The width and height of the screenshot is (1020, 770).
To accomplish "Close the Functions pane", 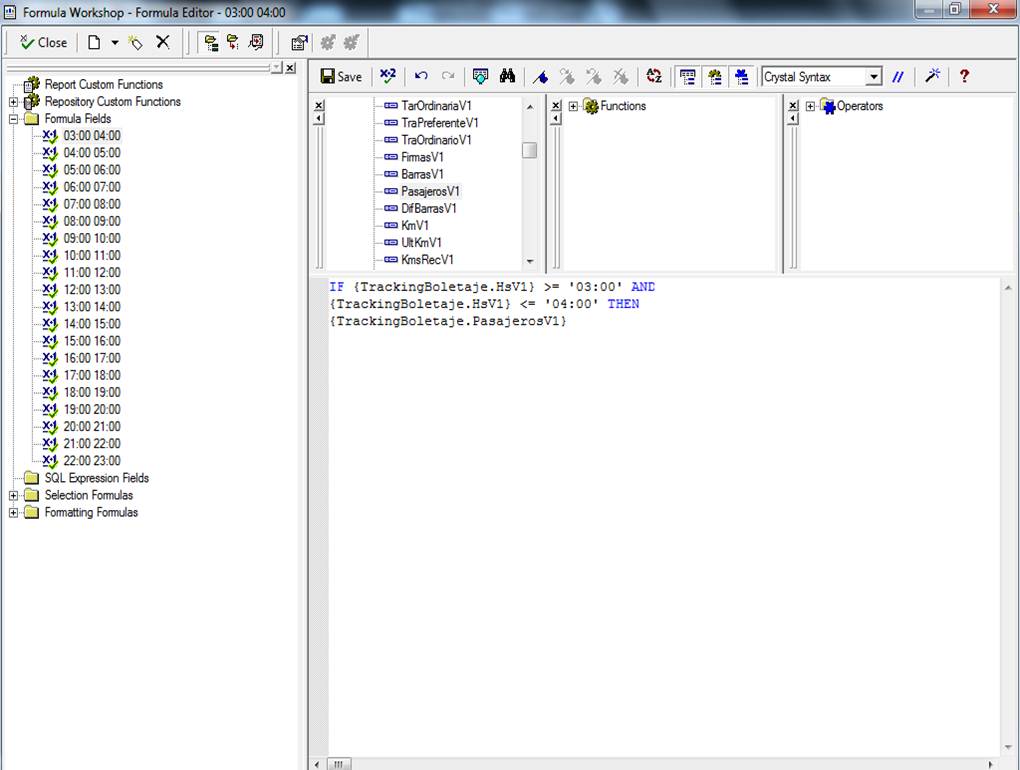I will (x=556, y=105).
